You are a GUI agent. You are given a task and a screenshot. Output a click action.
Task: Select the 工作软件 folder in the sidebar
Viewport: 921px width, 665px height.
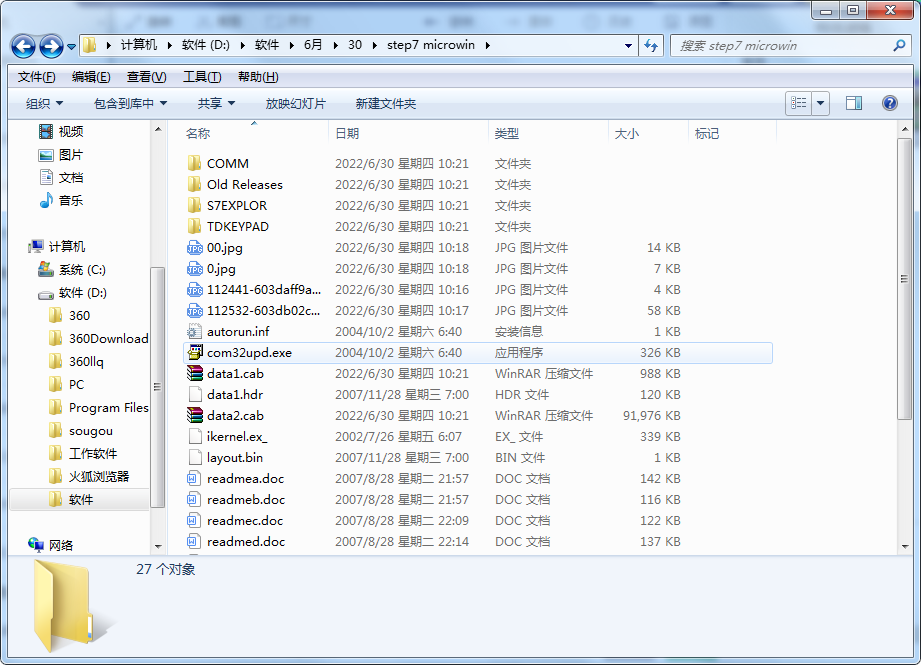[x=83, y=454]
